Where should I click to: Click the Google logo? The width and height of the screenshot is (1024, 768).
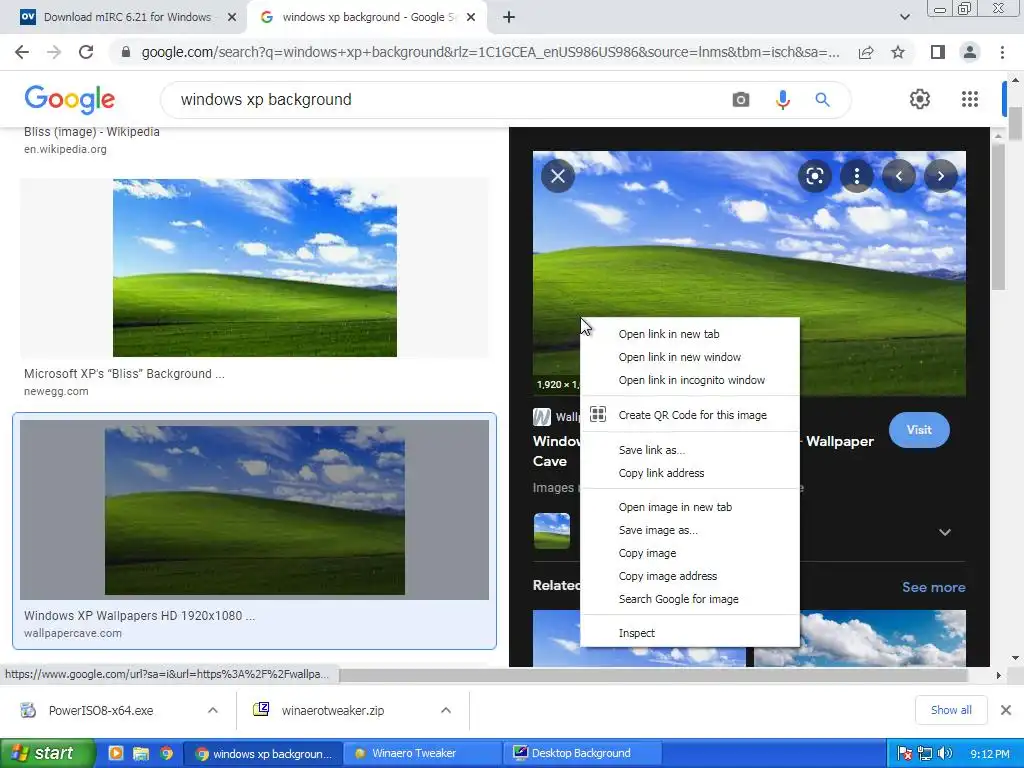[x=69, y=99]
